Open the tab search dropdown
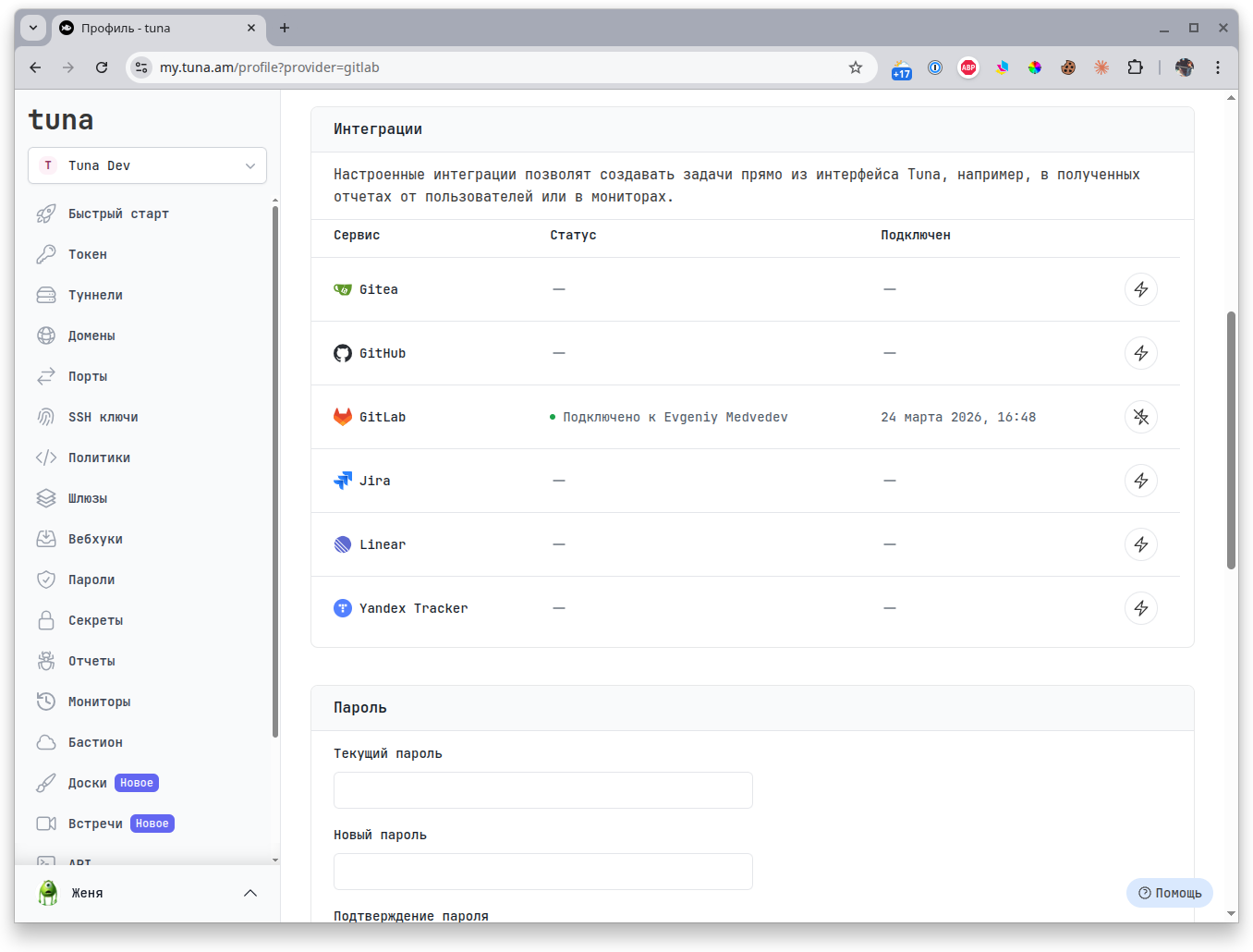 (x=33, y=28)
